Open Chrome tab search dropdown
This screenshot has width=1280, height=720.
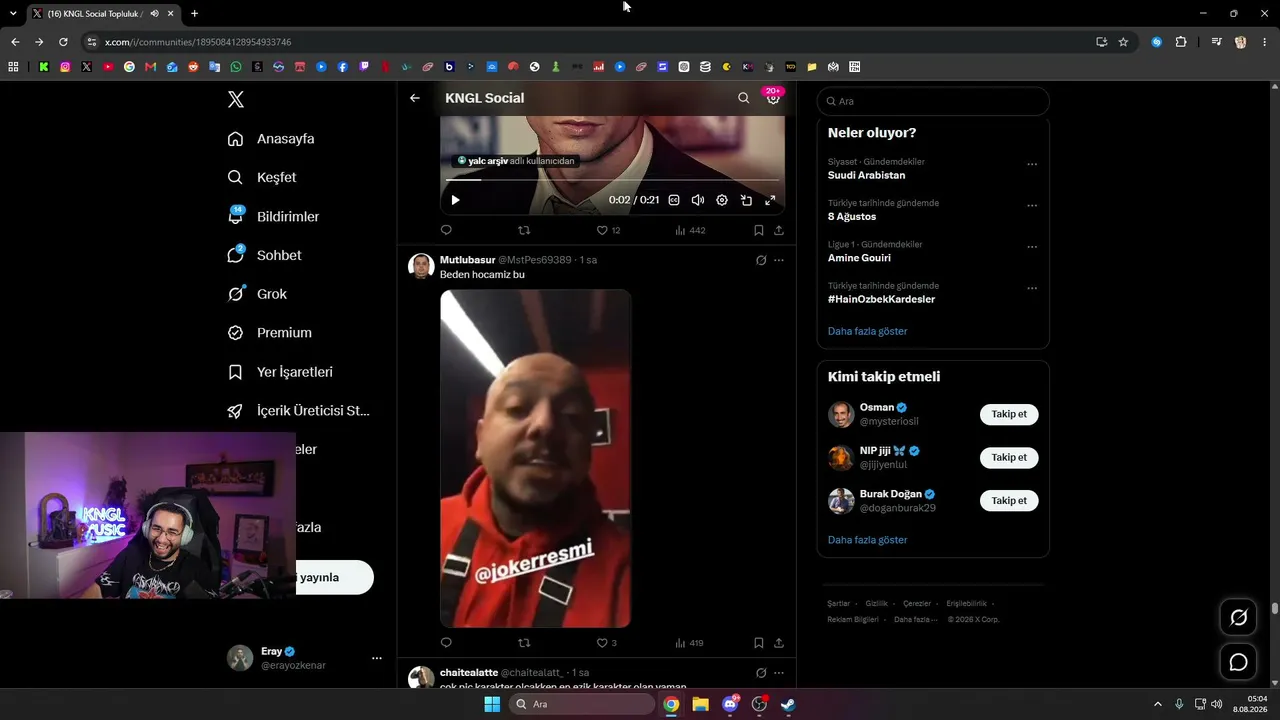pos(13,14)
